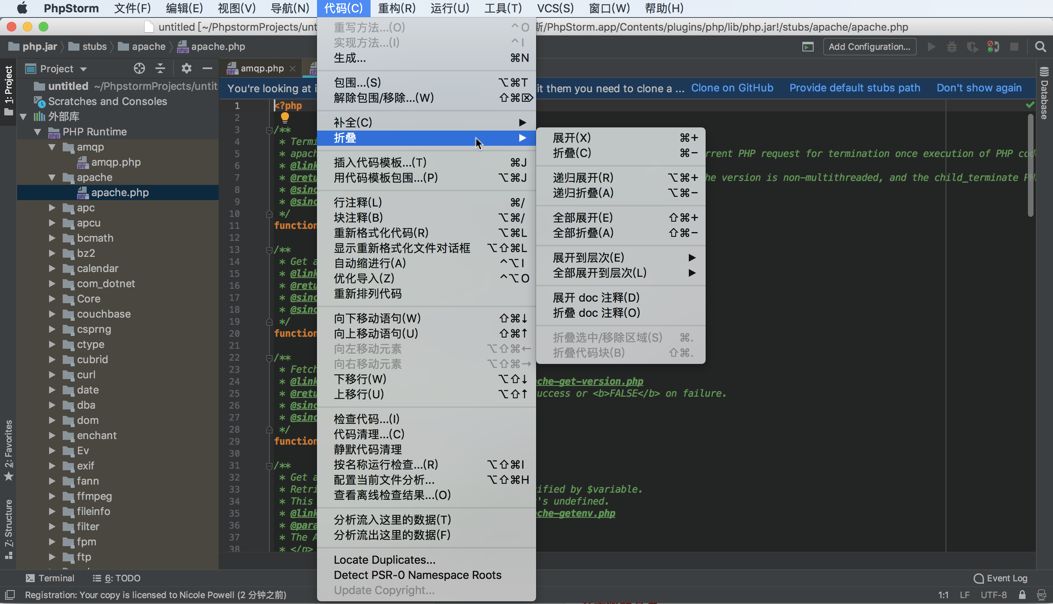
Task: Open 展开到层次(E) submenu
Action: tap(621, 257)
